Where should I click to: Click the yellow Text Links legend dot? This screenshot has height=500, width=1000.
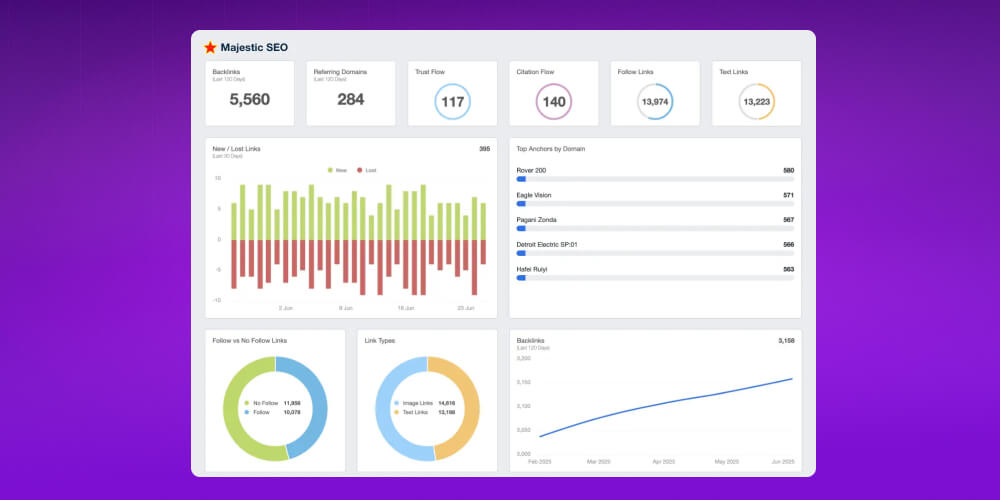coord(397,412)
